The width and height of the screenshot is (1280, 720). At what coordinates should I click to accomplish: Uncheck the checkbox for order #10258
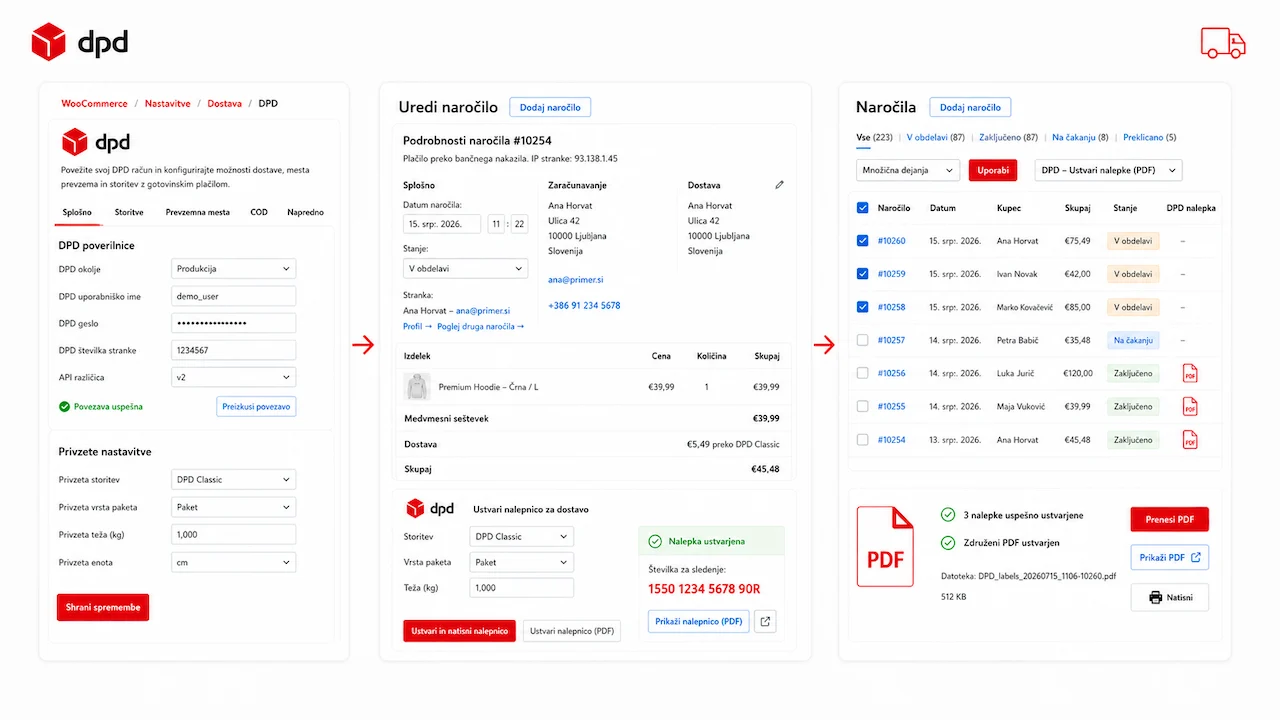click(863, 307)
